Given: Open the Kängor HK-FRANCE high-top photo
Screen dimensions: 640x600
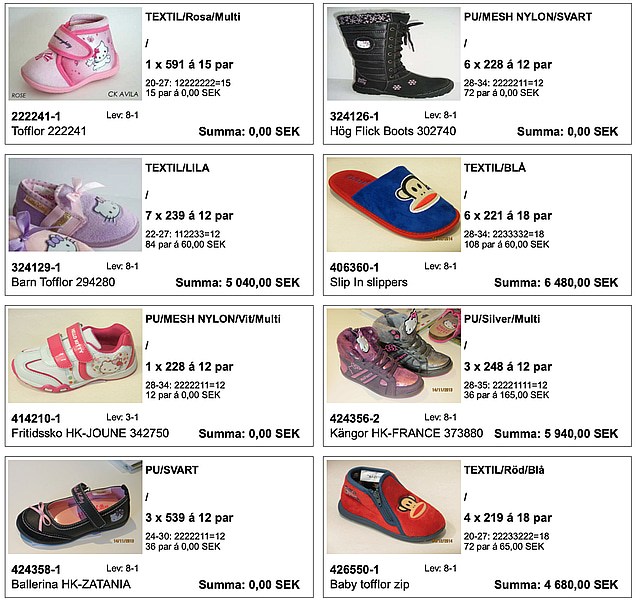Looking at the screenshot, I should [393, 356].
